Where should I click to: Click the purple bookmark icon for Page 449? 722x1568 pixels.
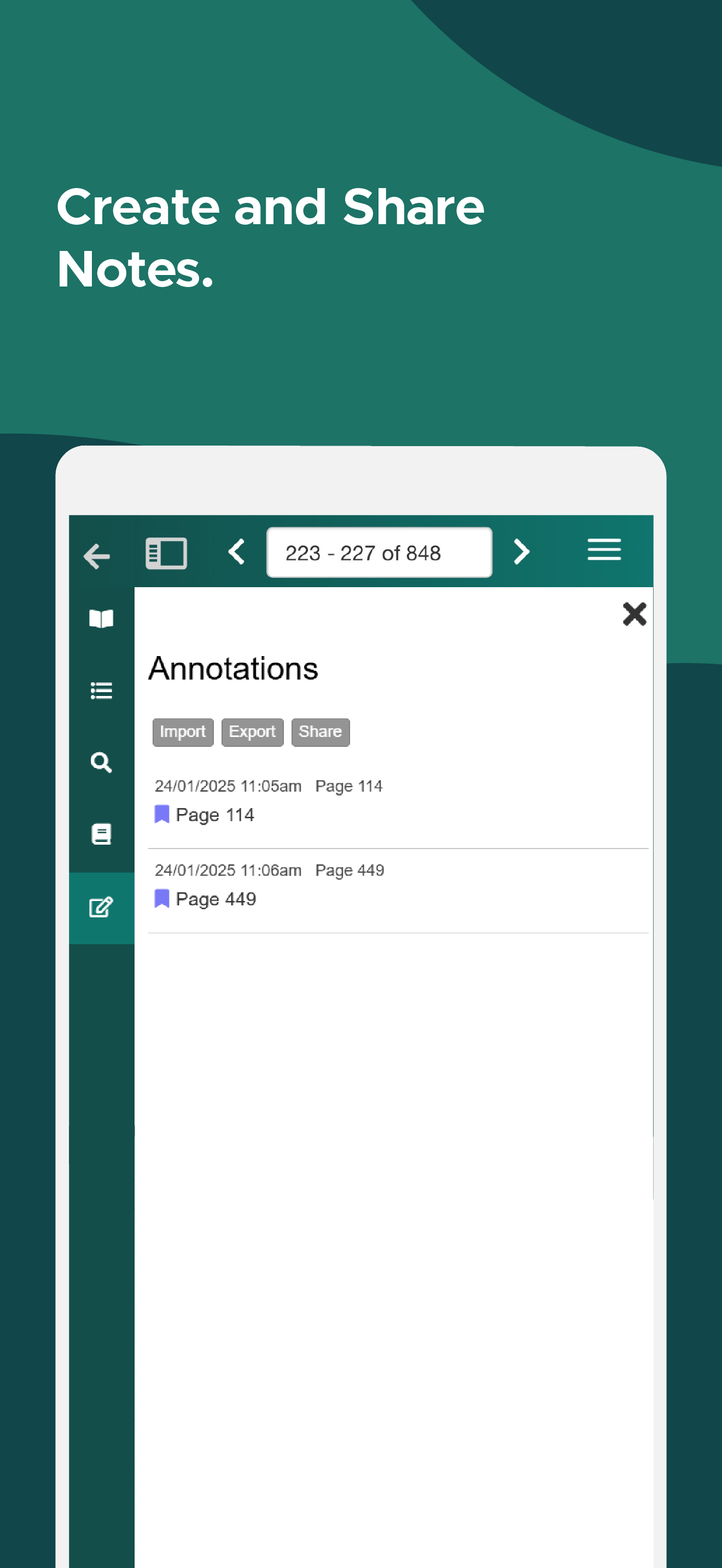(161, 898)
